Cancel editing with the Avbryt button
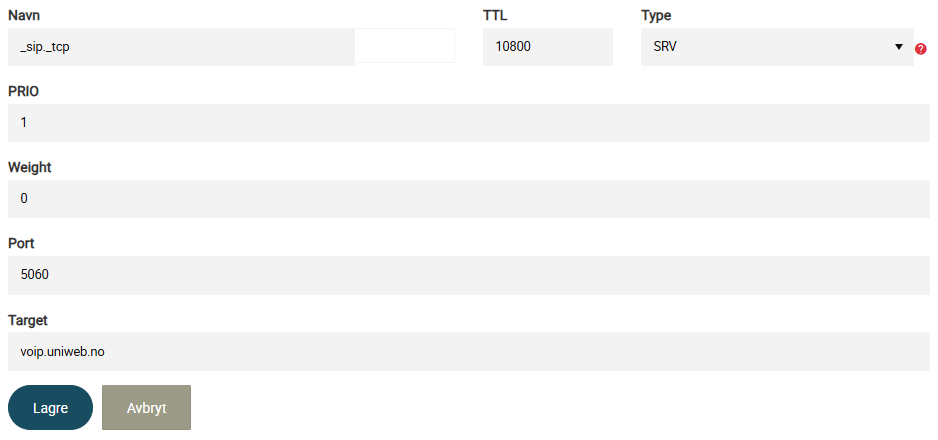Screen dimensions: 938x440 pos(147,408)
